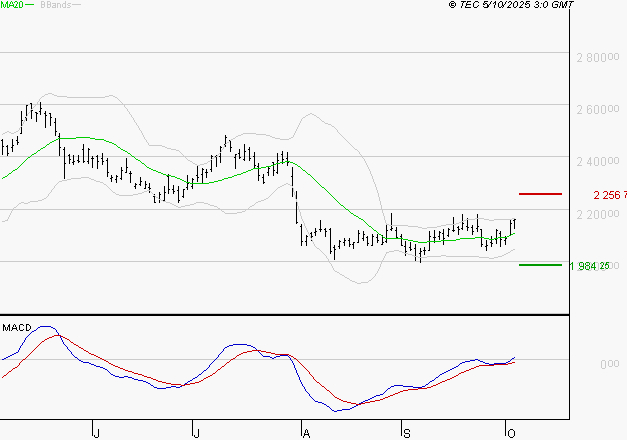Image resolution: width=627 pixels, height=440 pixels.
Task: Click the A month axis label
Action: point(306,433)
